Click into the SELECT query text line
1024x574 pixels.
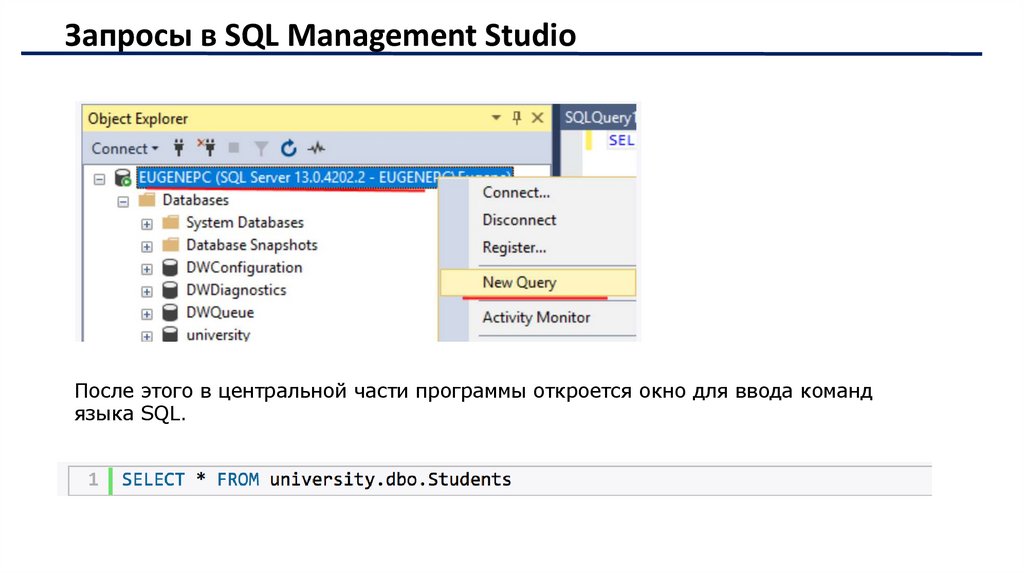[316, 480]
